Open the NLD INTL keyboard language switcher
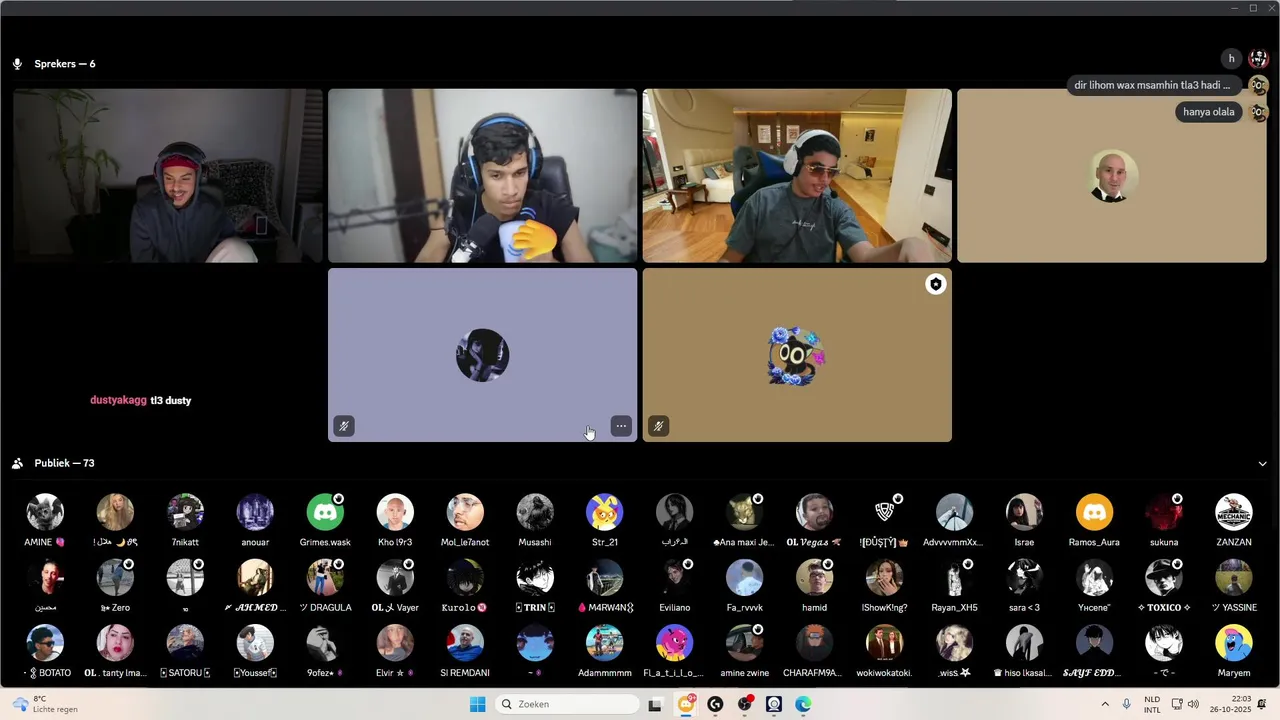 click(x=1152, y=704)
